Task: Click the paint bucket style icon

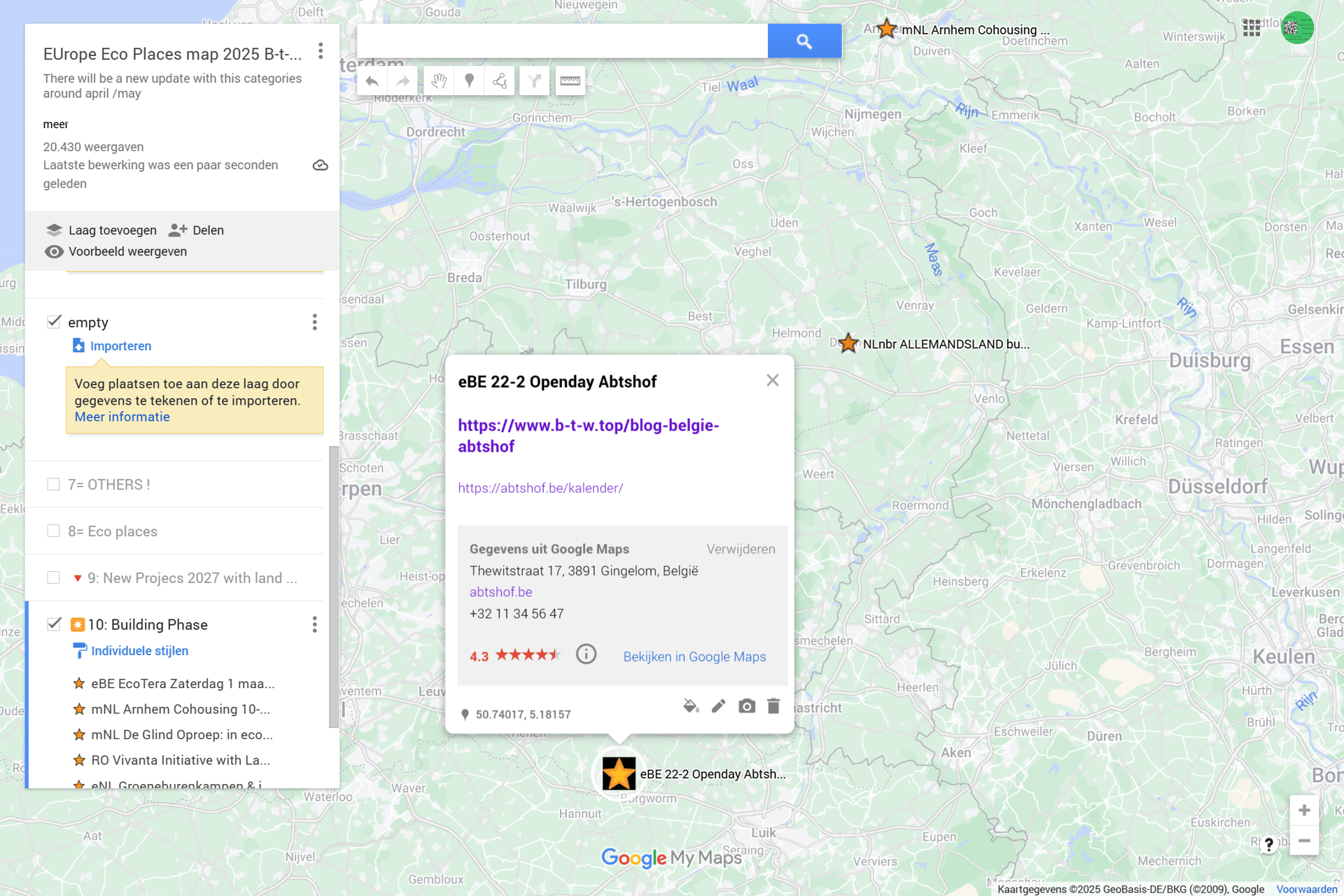Action: (691, 706)
